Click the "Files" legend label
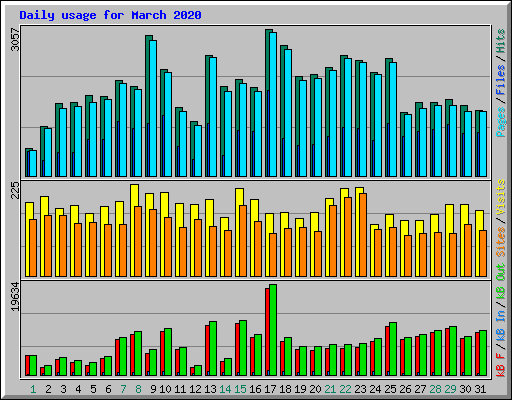The width and height of the screenshot is (512, 400). [x=501, y=80]
